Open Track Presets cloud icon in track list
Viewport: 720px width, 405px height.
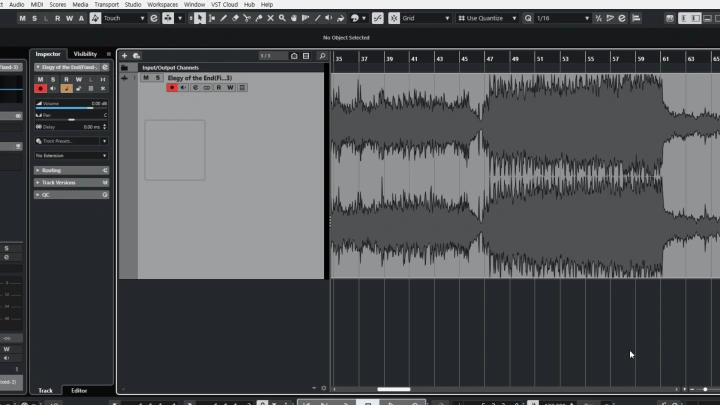(136, 56)
